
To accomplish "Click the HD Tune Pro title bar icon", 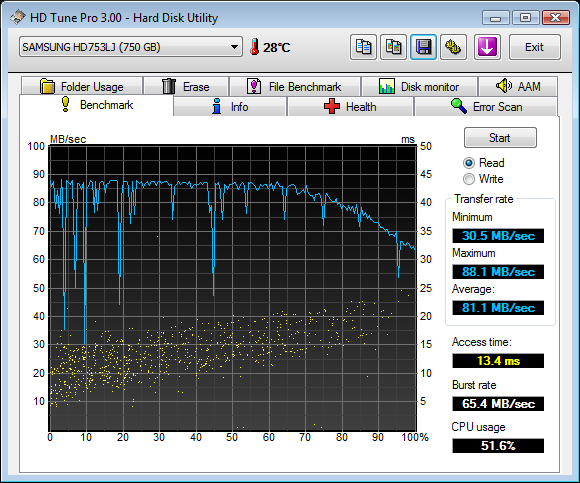I will 18,17.
